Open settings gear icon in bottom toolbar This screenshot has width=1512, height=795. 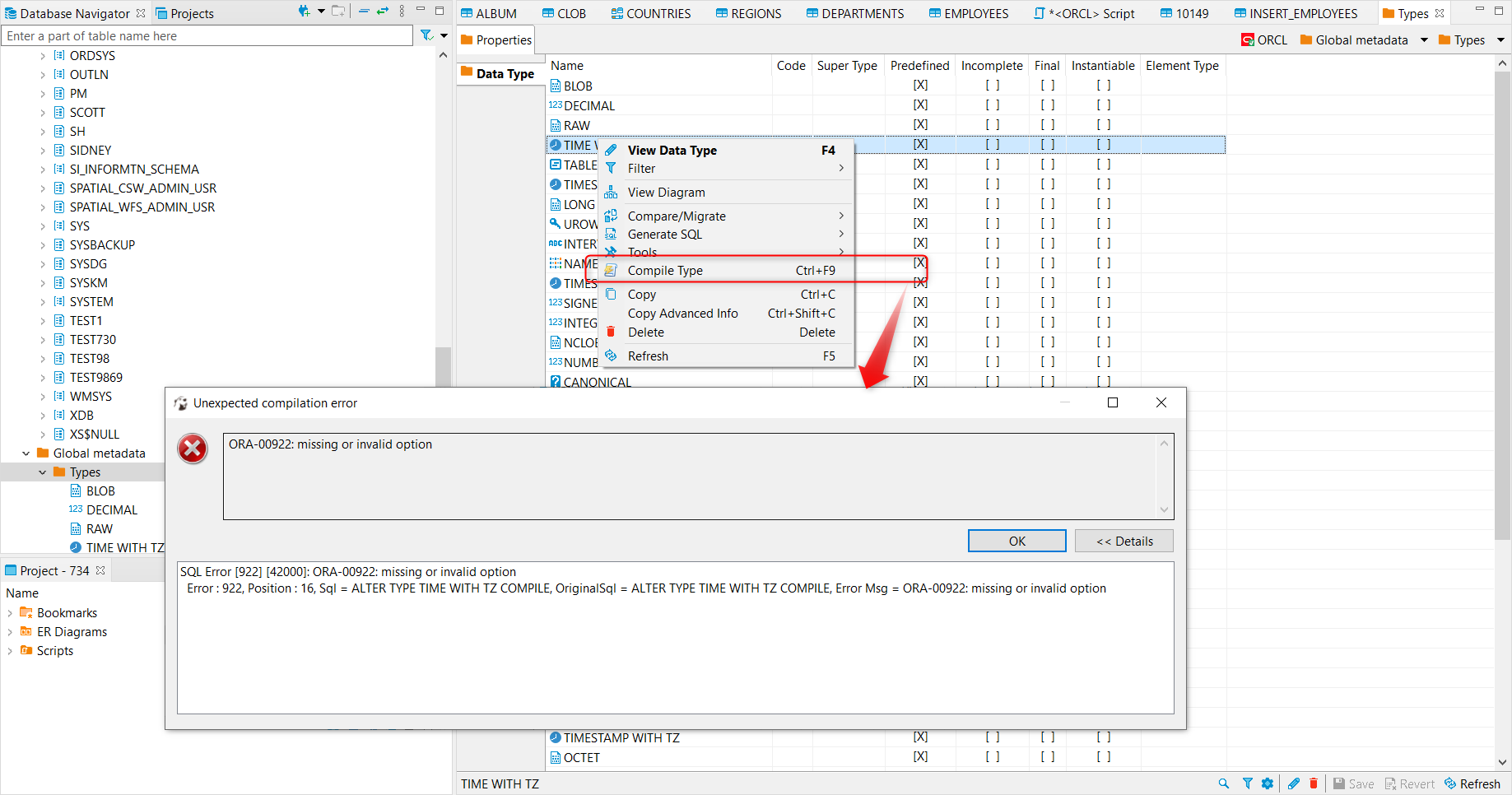[x=1268, y=783]
